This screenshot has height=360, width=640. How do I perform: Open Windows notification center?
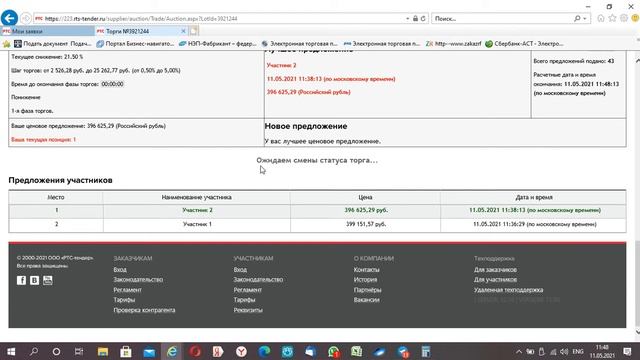(x=628, y=351)
